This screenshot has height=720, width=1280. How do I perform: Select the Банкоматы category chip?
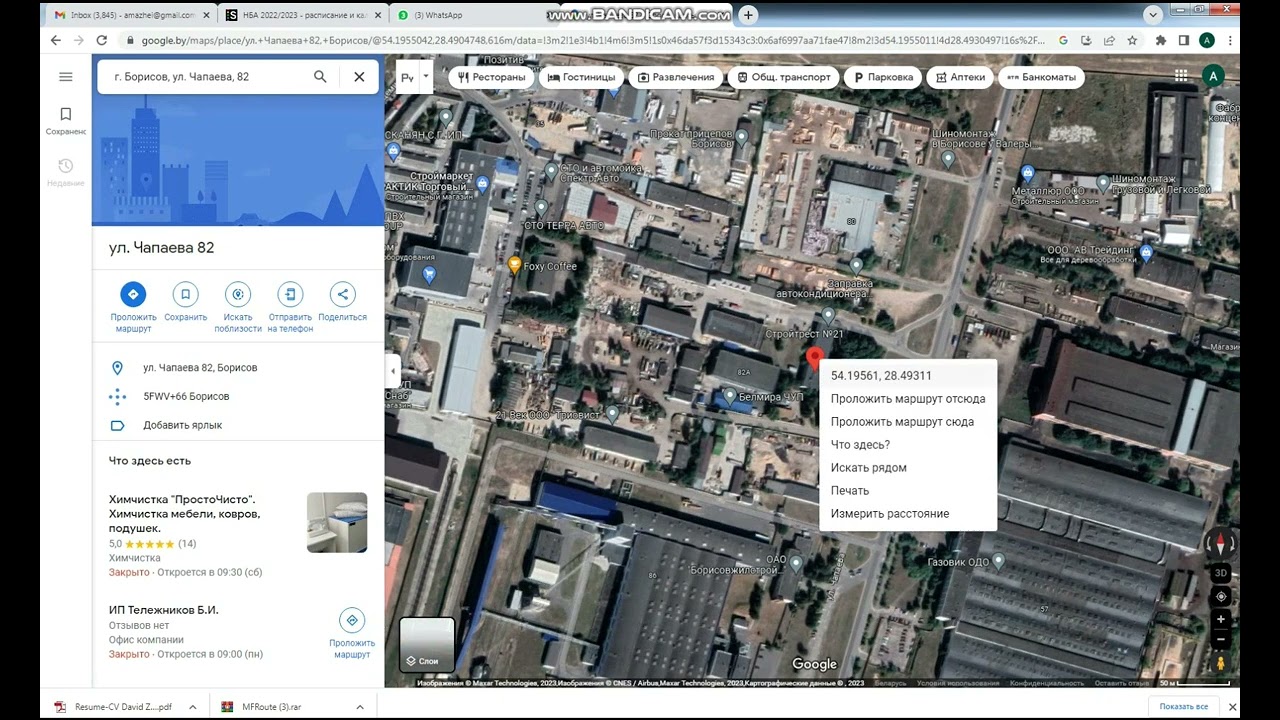[1041, 77]
